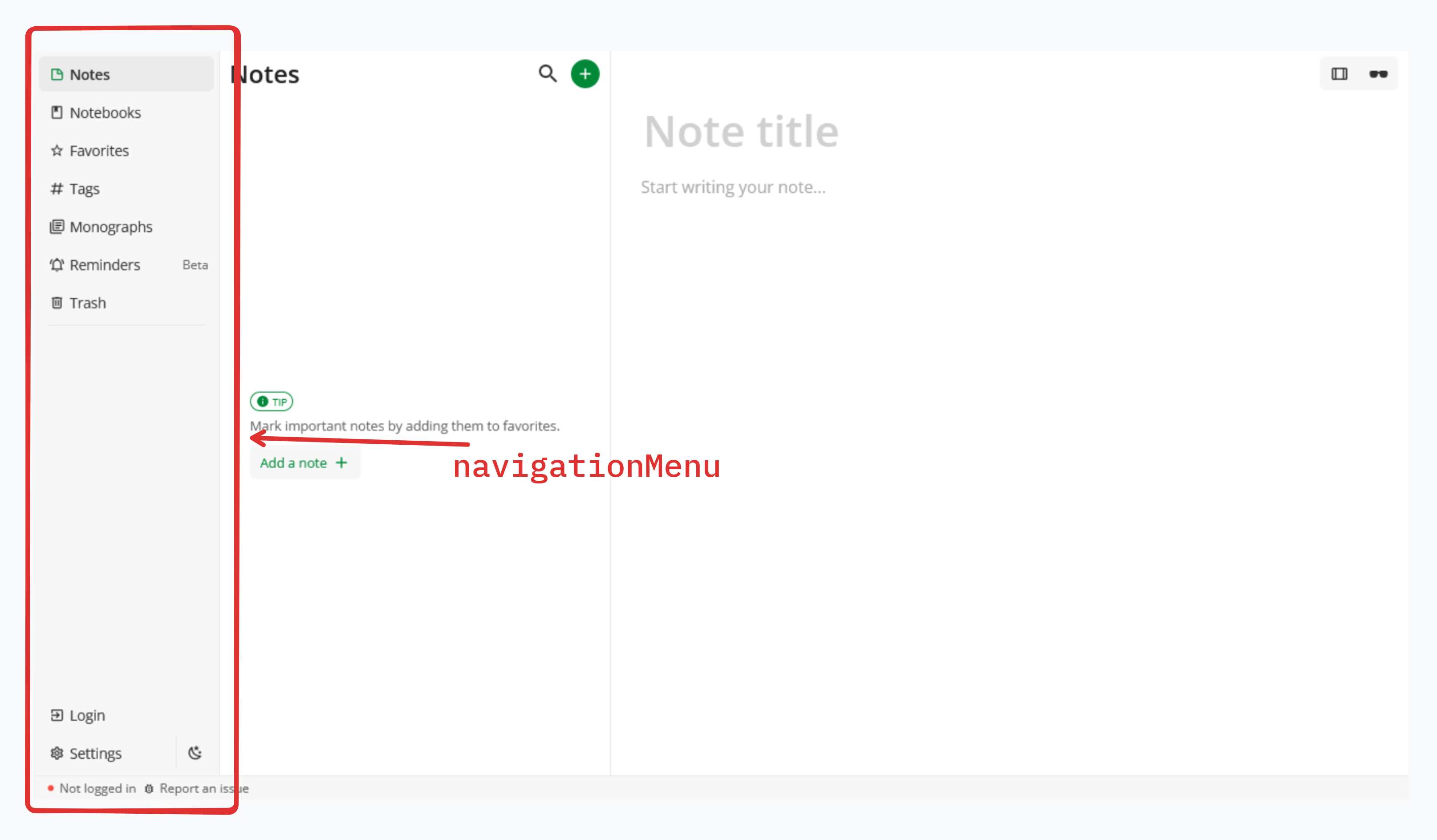Click the green plus new-note icon
Viewport: 1437px width, 840px height.
pyautogui.click(x=585, y=74)
